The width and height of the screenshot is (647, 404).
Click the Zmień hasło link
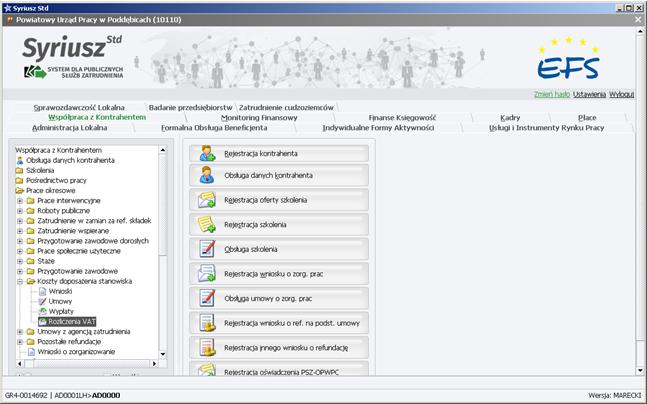[552, 95]
